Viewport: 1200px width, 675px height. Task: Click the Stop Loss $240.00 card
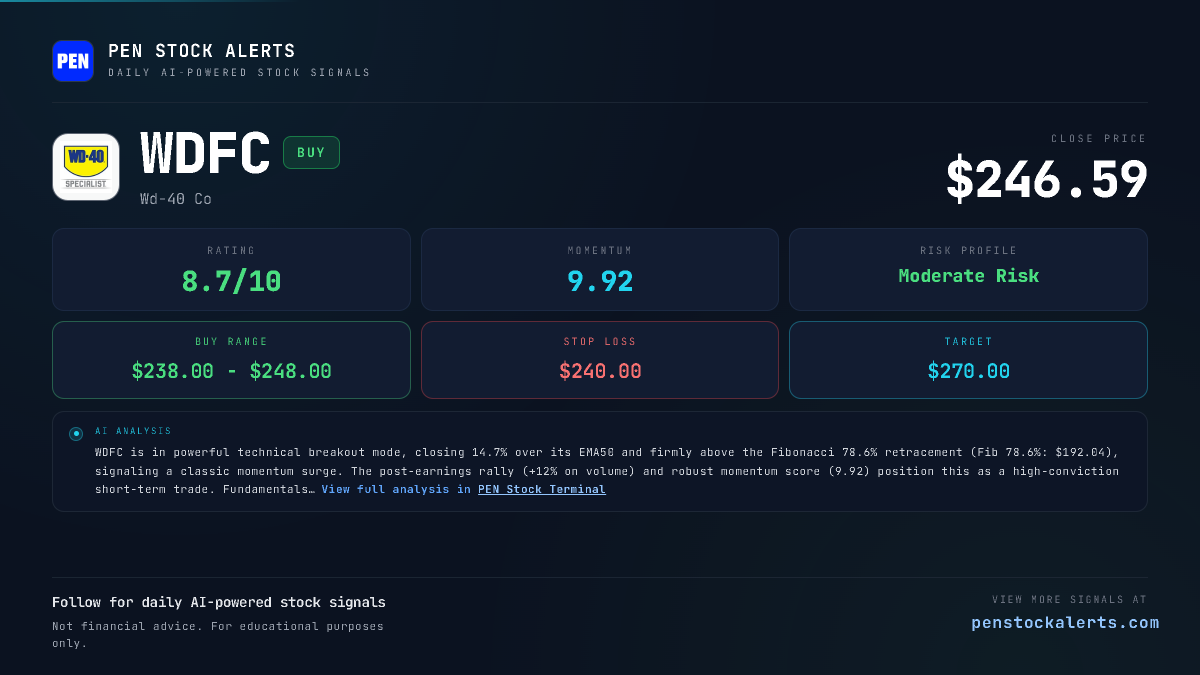tap(600, 360)
